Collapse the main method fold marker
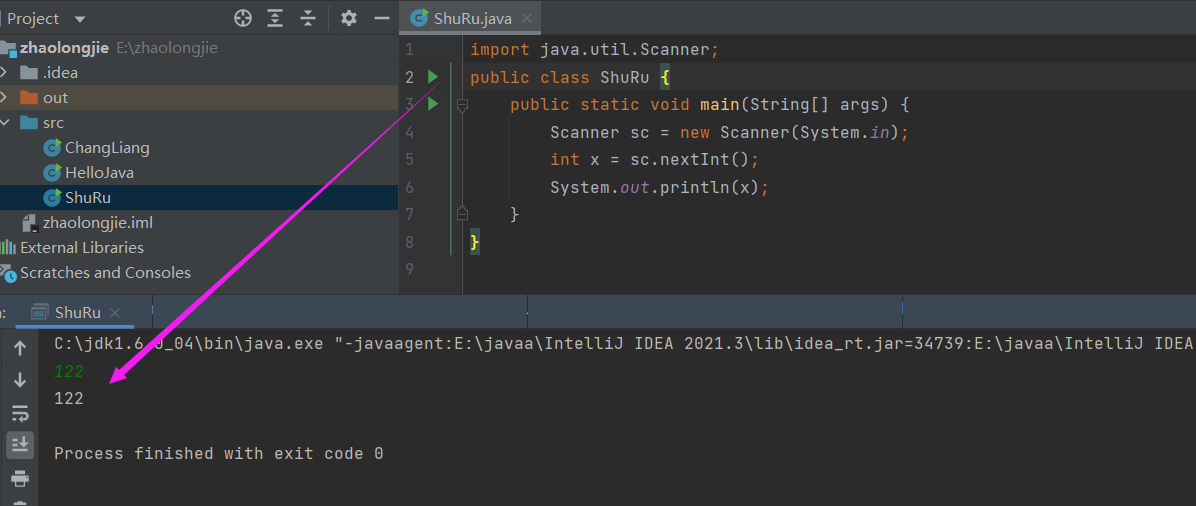 pyautogui.click(x=461, y=105)
